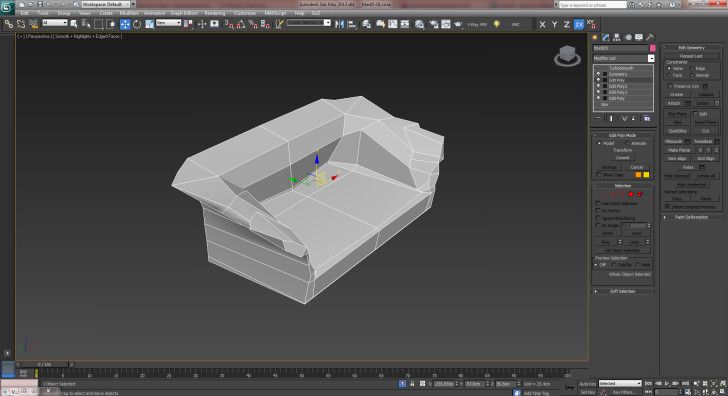The height and width of the screenshot is (396, 728).
Task: Select the XY plane constraint button
Action: point(579,24)
